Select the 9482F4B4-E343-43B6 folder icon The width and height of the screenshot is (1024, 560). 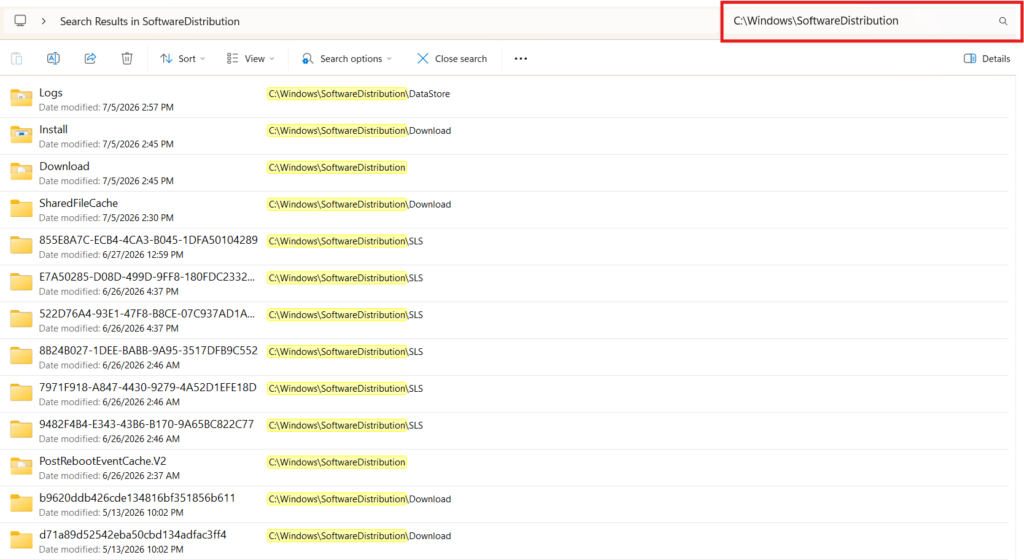coord(21,429)
